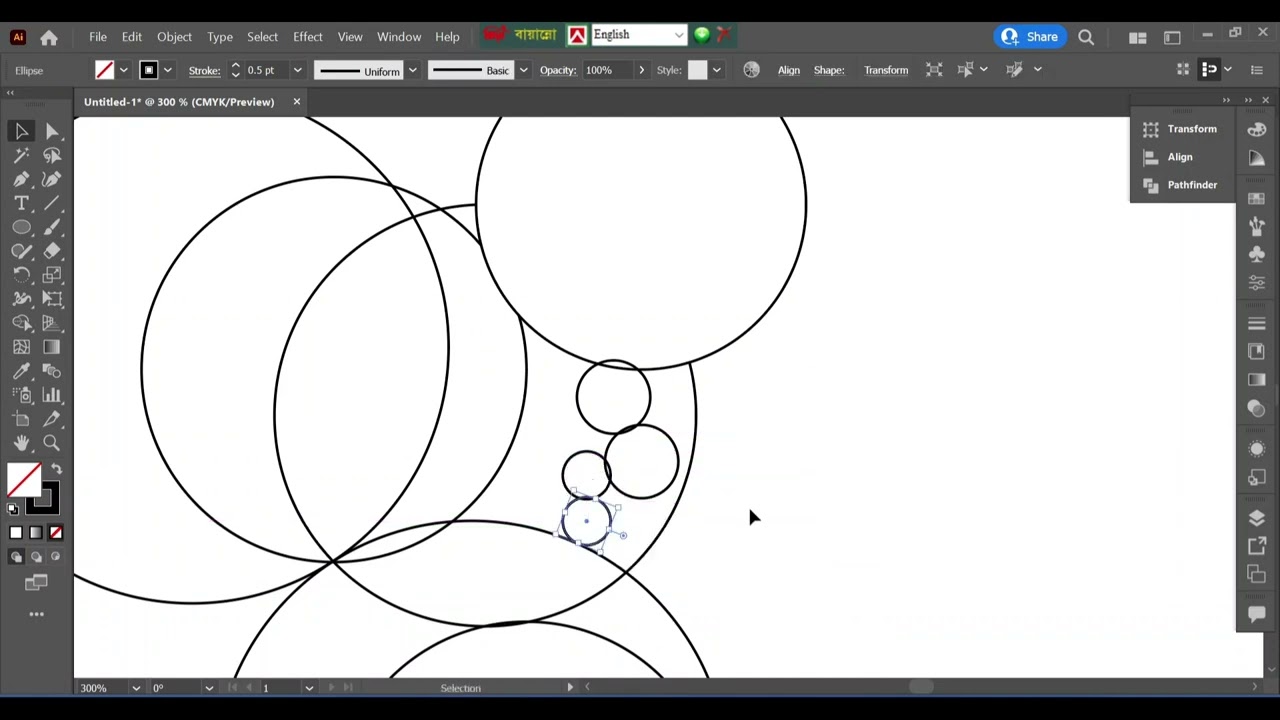The width and height of the screenshot is (1280, 720).
Task: Activate the Curvature tool
Action: click(x=52, y=179)
